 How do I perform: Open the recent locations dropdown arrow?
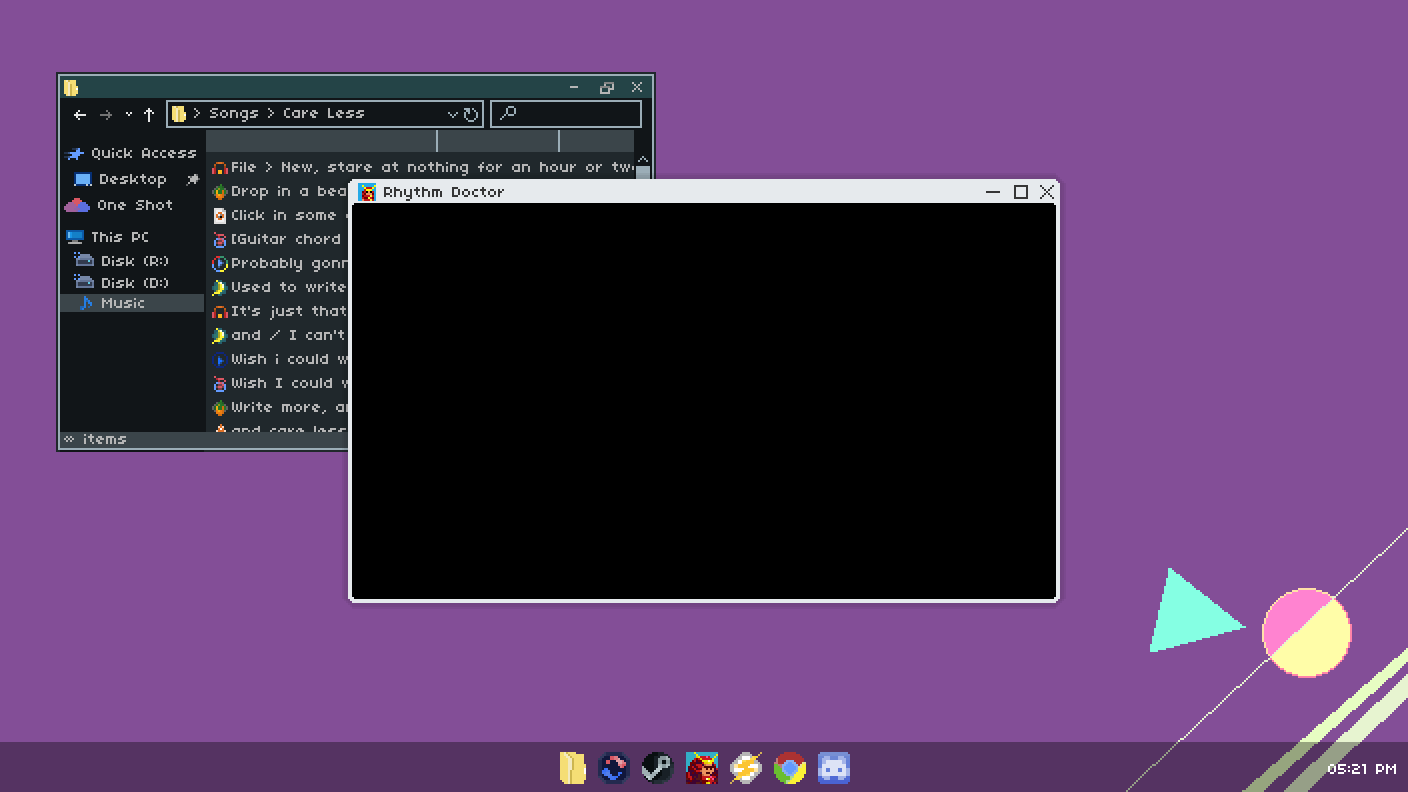tap(128, 114)
